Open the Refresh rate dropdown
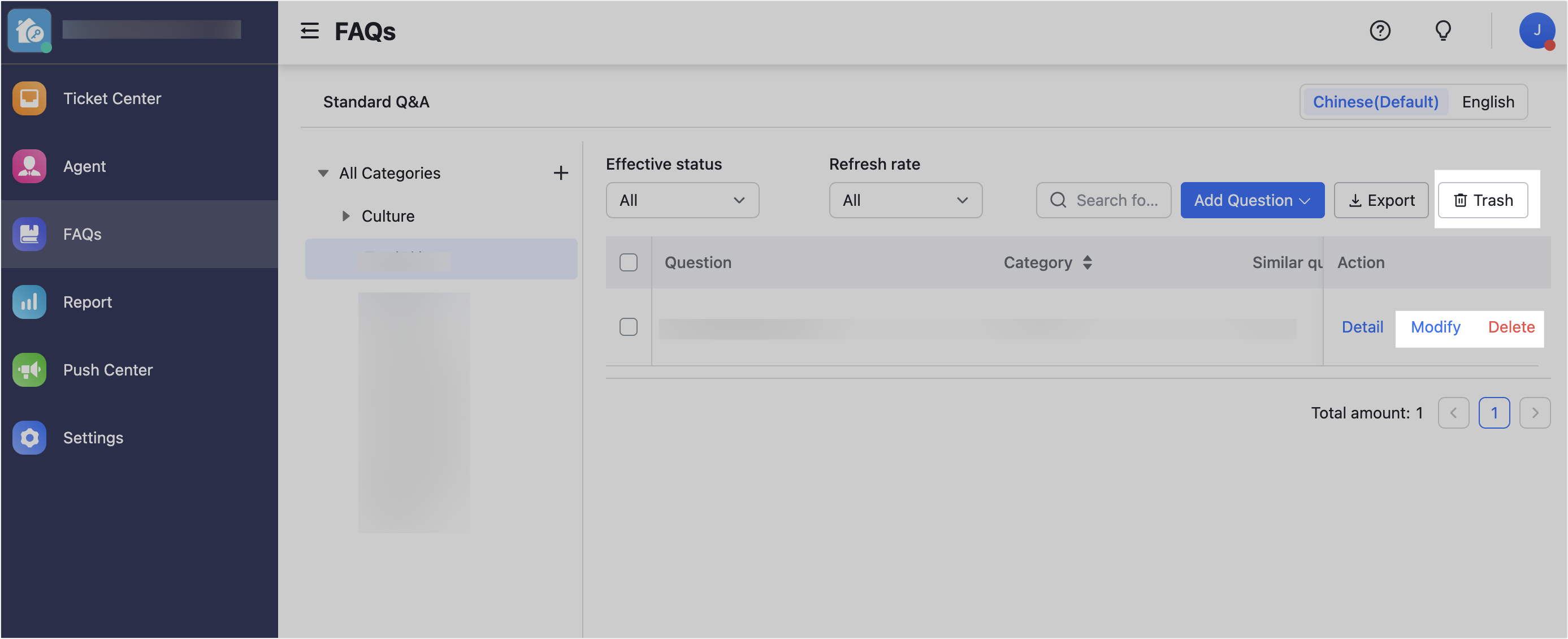The height and width of the screenshot is (639, 1568). [x=905, y=200]
